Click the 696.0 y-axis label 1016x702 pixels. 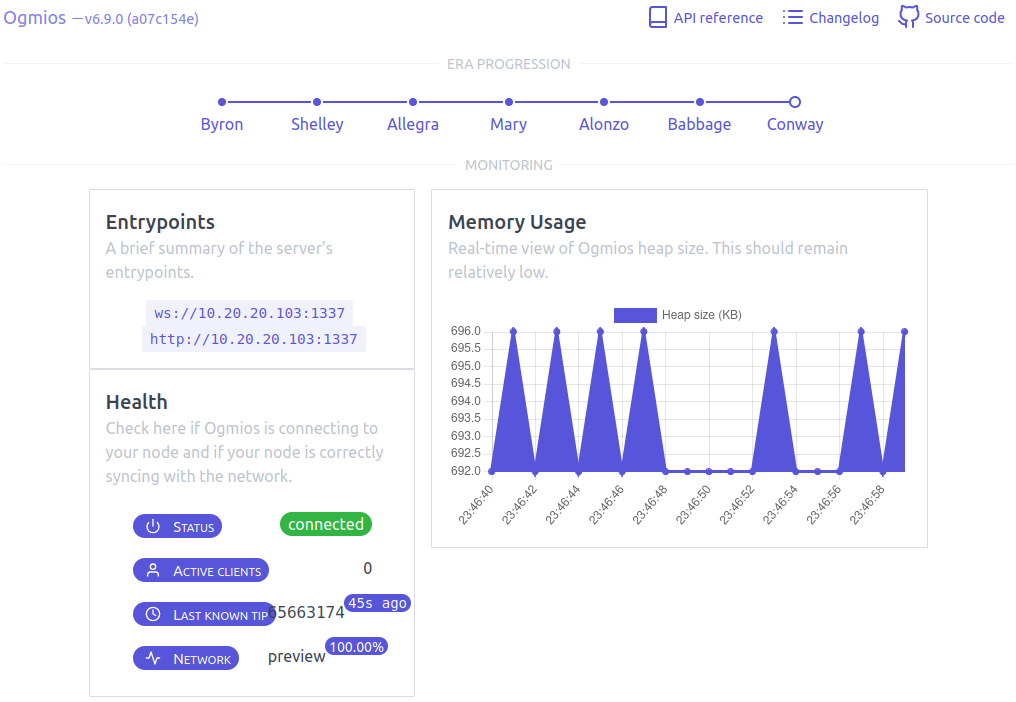point(466,331)
